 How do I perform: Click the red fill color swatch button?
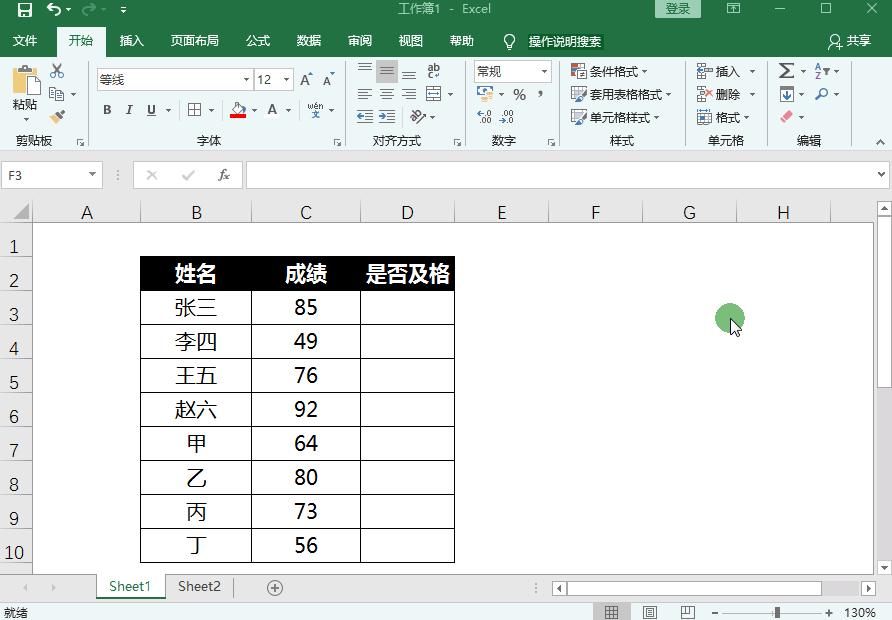coord(238,110)
